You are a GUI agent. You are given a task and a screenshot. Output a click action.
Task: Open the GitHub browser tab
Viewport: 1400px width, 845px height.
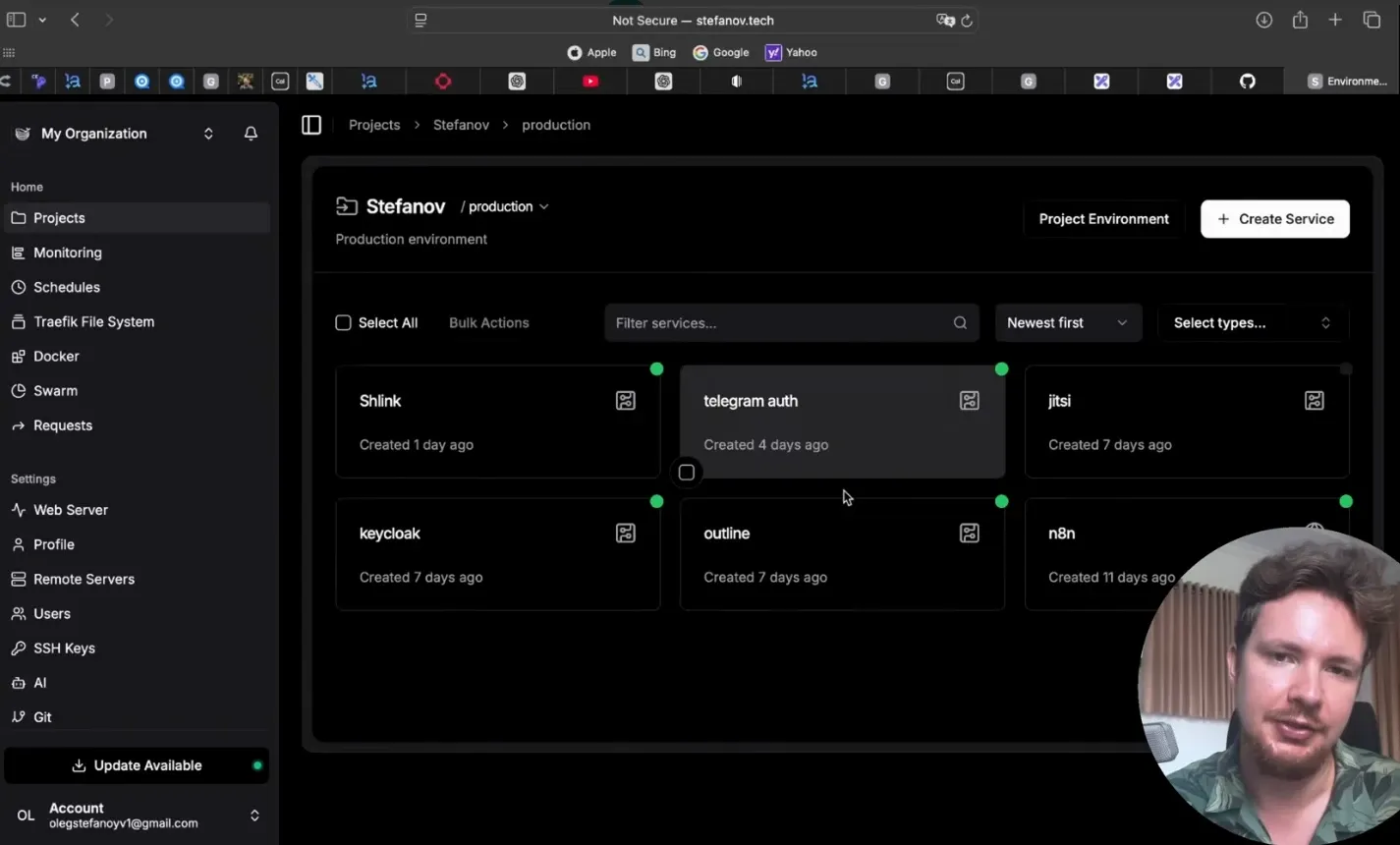(1247, 82)
